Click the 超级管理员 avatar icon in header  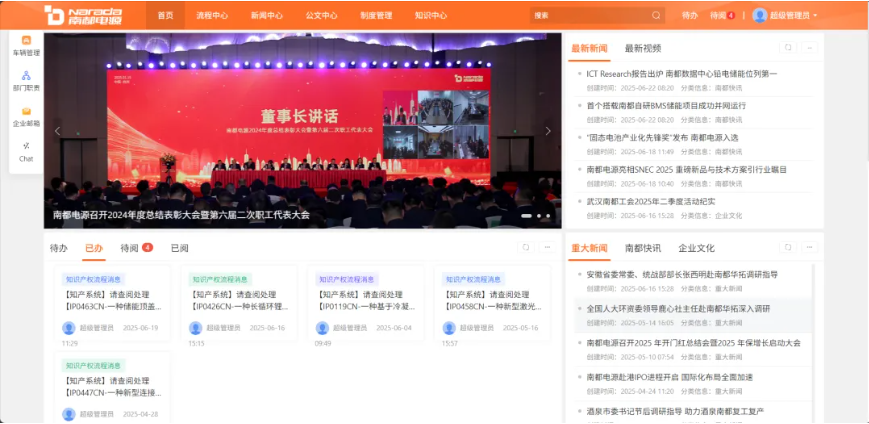coord(759,16)
